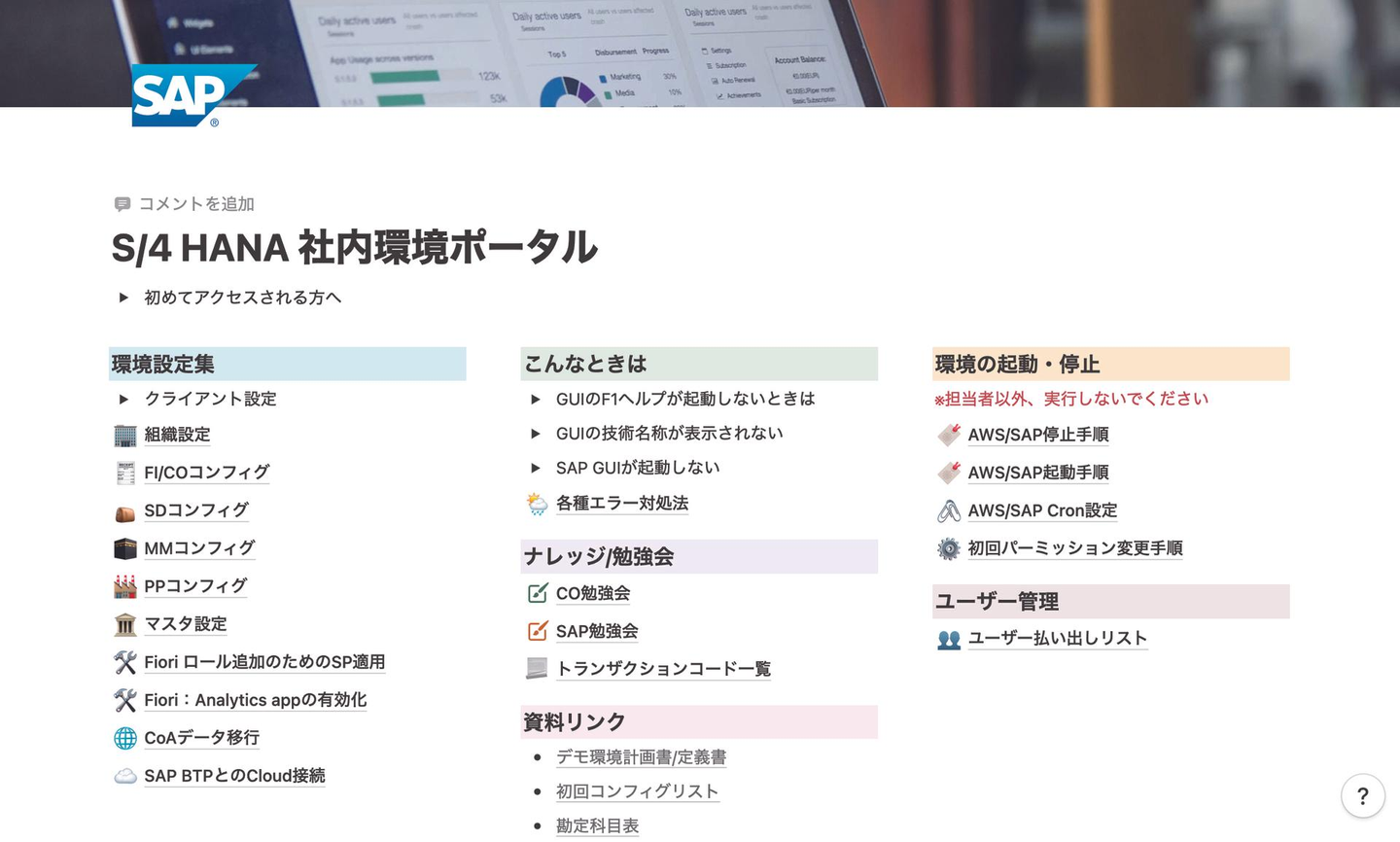This screenshot has width=1400, height=842.
Task: Click the factory icon beside PPコンフィグ
Action: [x=125, y=587]
